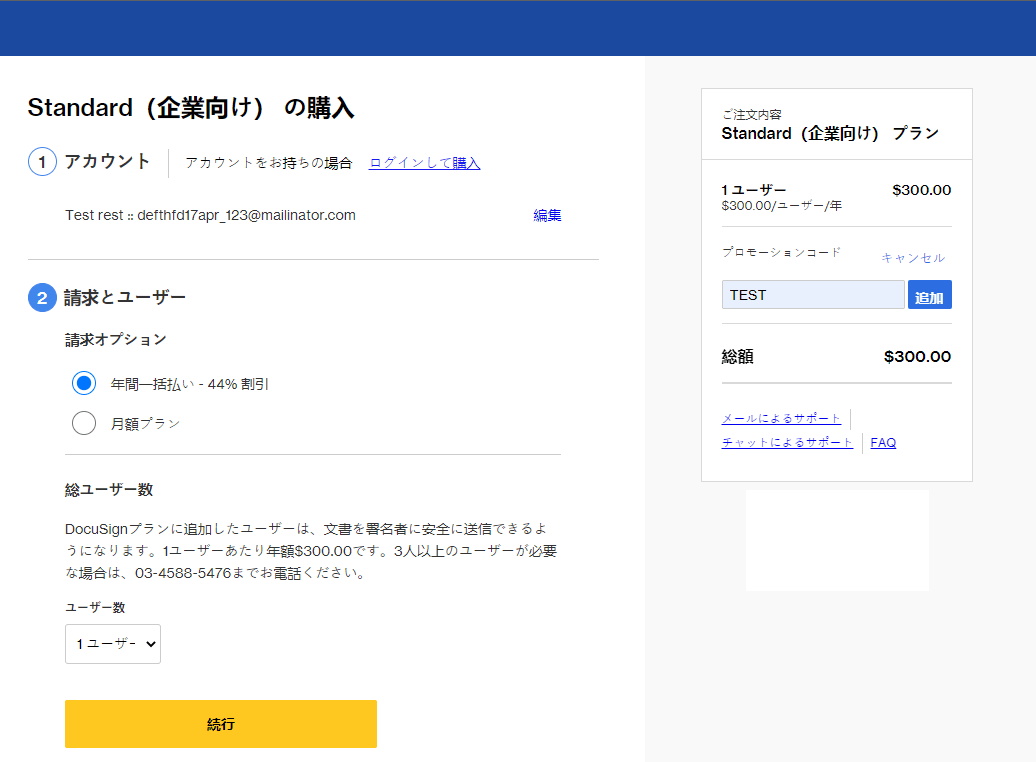Click the 追加 button for promo code
Viewport: 1036px width, 762px height.
[x=930, y=295]
